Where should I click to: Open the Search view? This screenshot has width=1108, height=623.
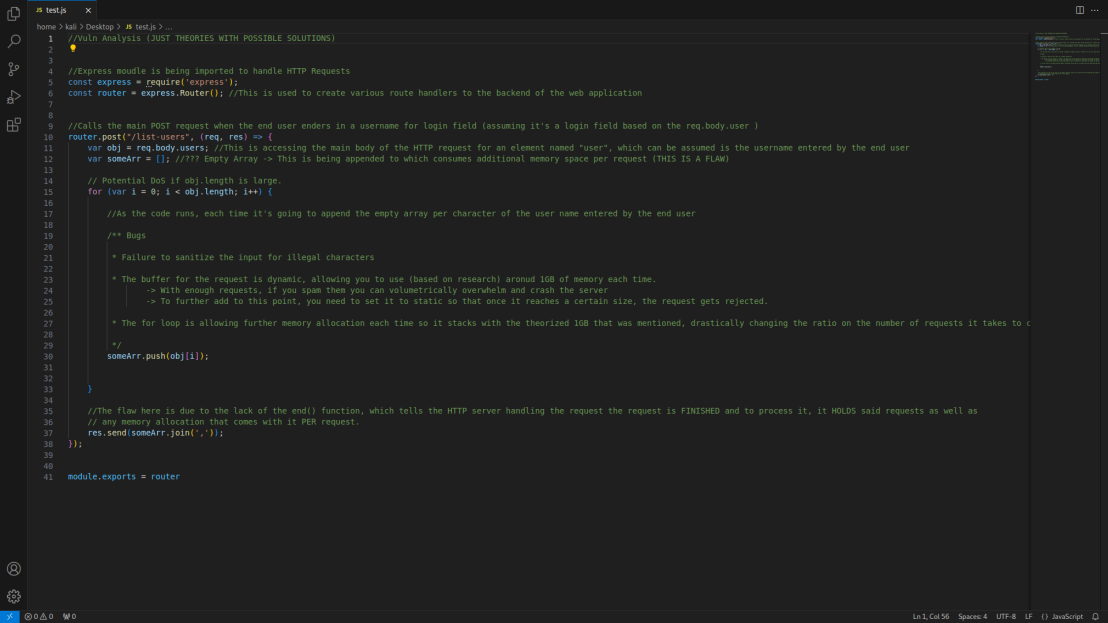[14, 42]
